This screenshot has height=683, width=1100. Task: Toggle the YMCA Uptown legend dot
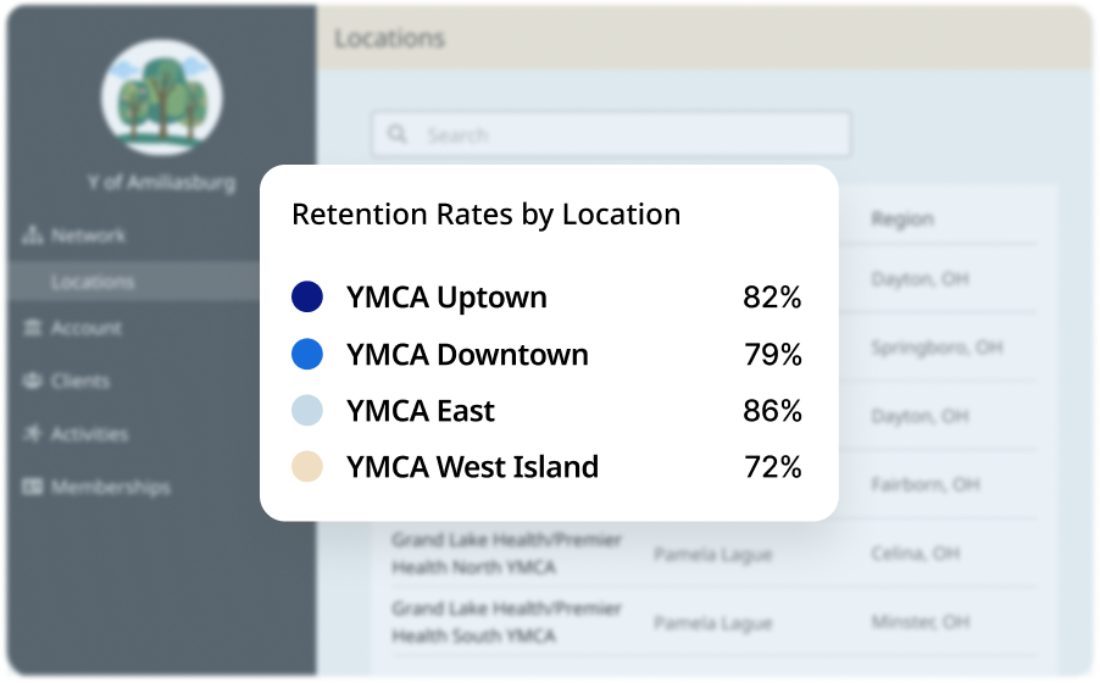point(308,297)
